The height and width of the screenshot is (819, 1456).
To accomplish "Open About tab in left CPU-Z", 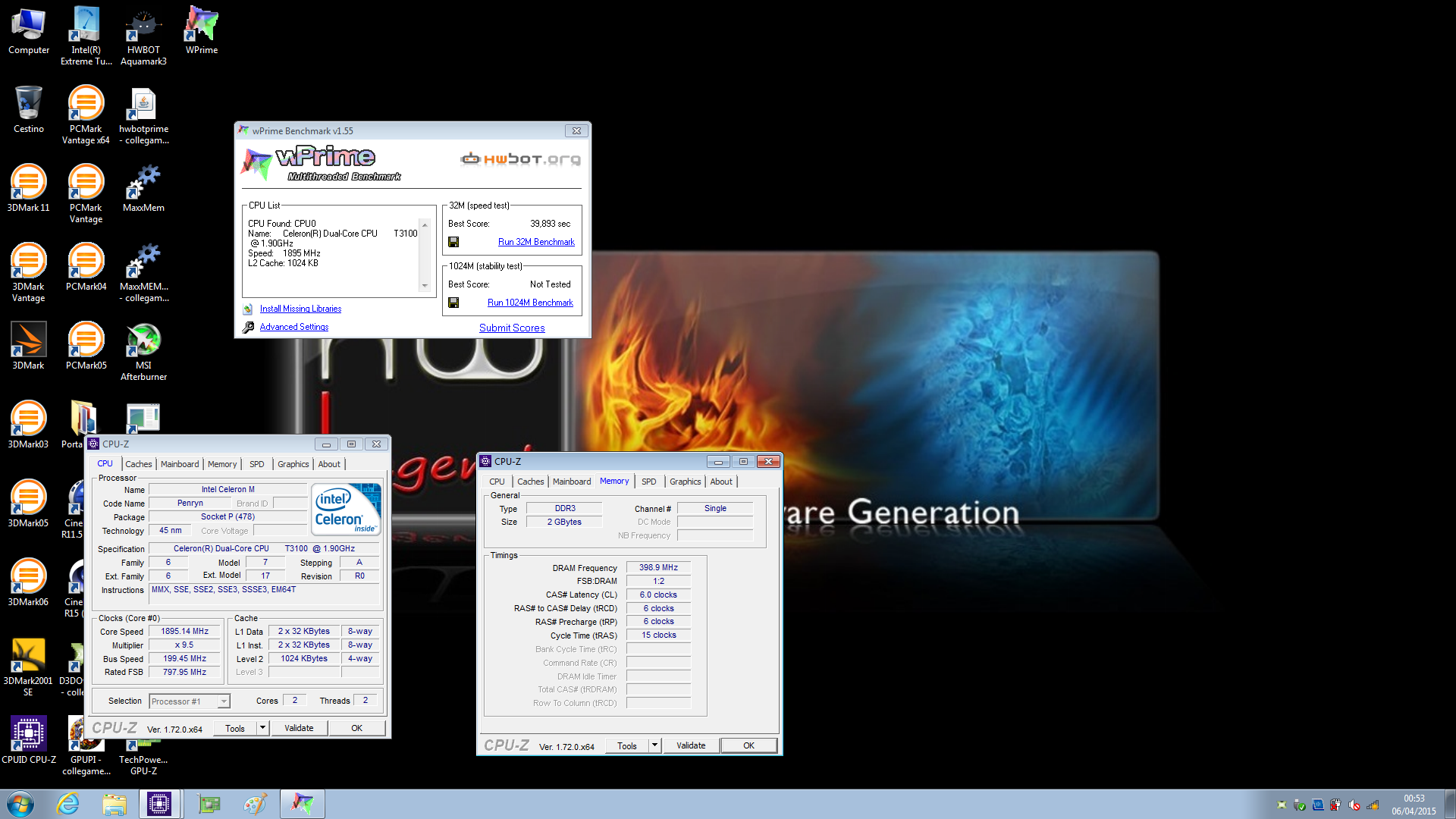I will click(x=329, y=464).
